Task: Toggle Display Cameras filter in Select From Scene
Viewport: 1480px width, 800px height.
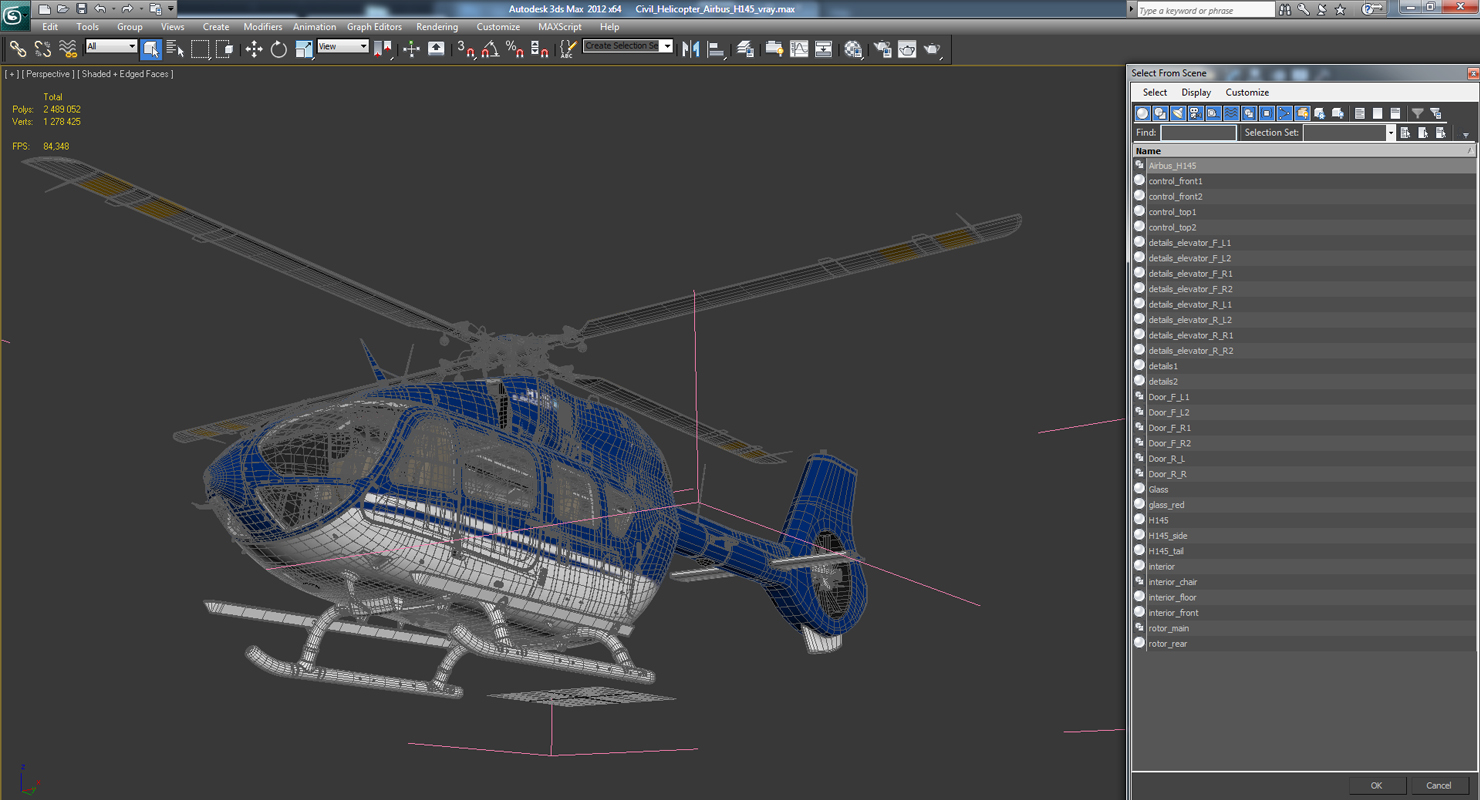Action: [1195, 113]
